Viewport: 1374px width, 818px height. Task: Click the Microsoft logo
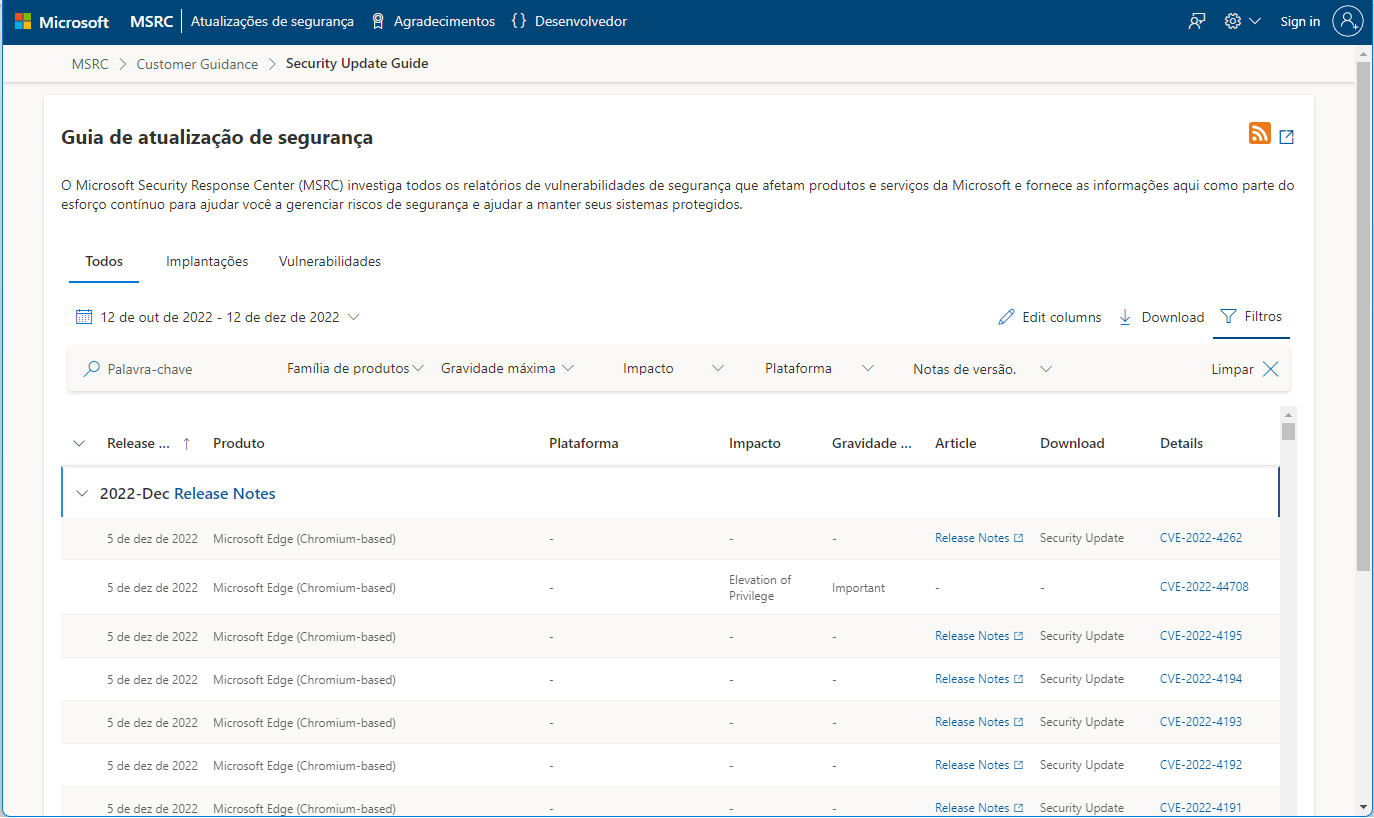click(x=62, y=21)
